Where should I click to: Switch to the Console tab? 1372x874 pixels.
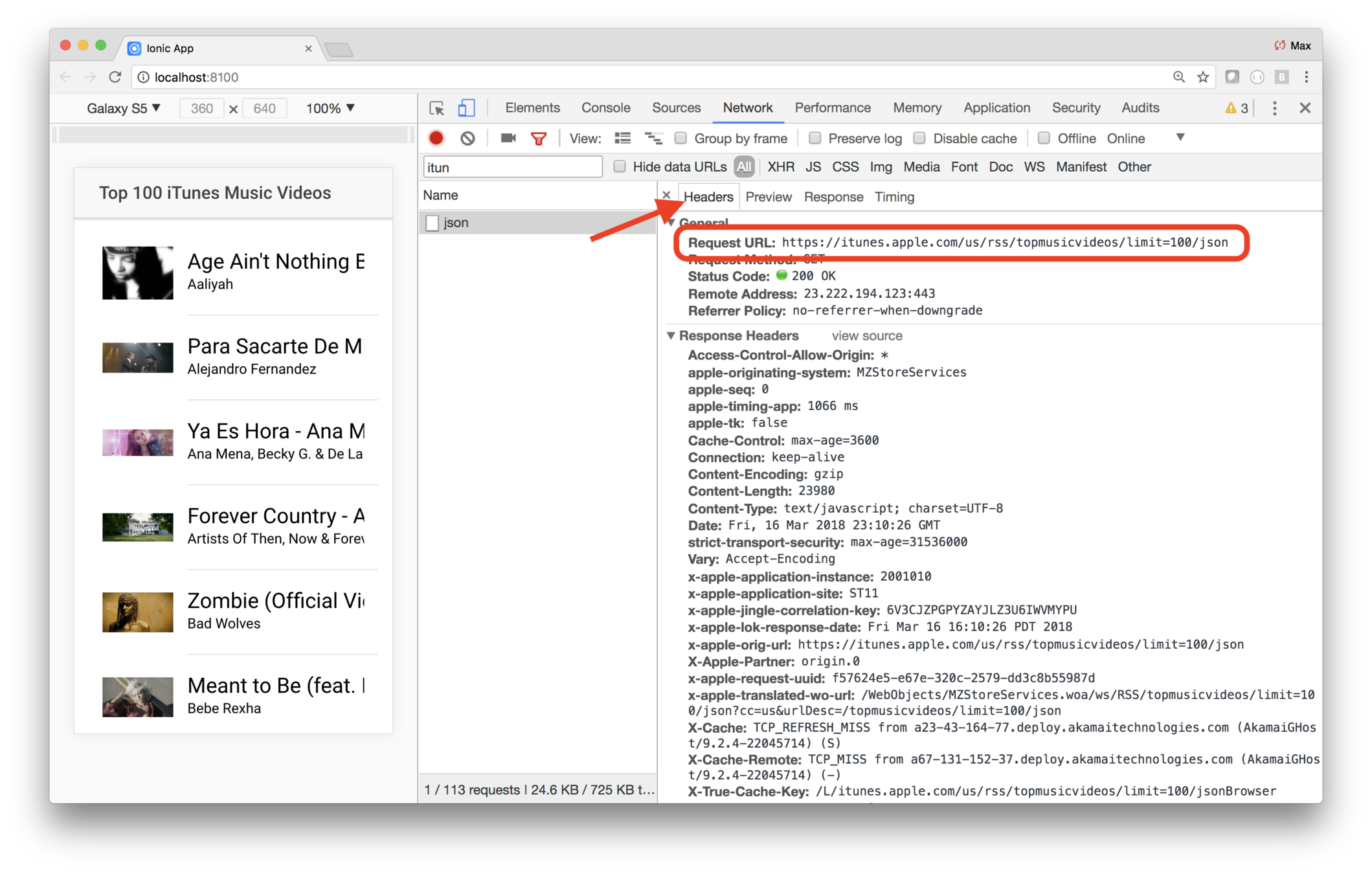(x=605, y=108)
